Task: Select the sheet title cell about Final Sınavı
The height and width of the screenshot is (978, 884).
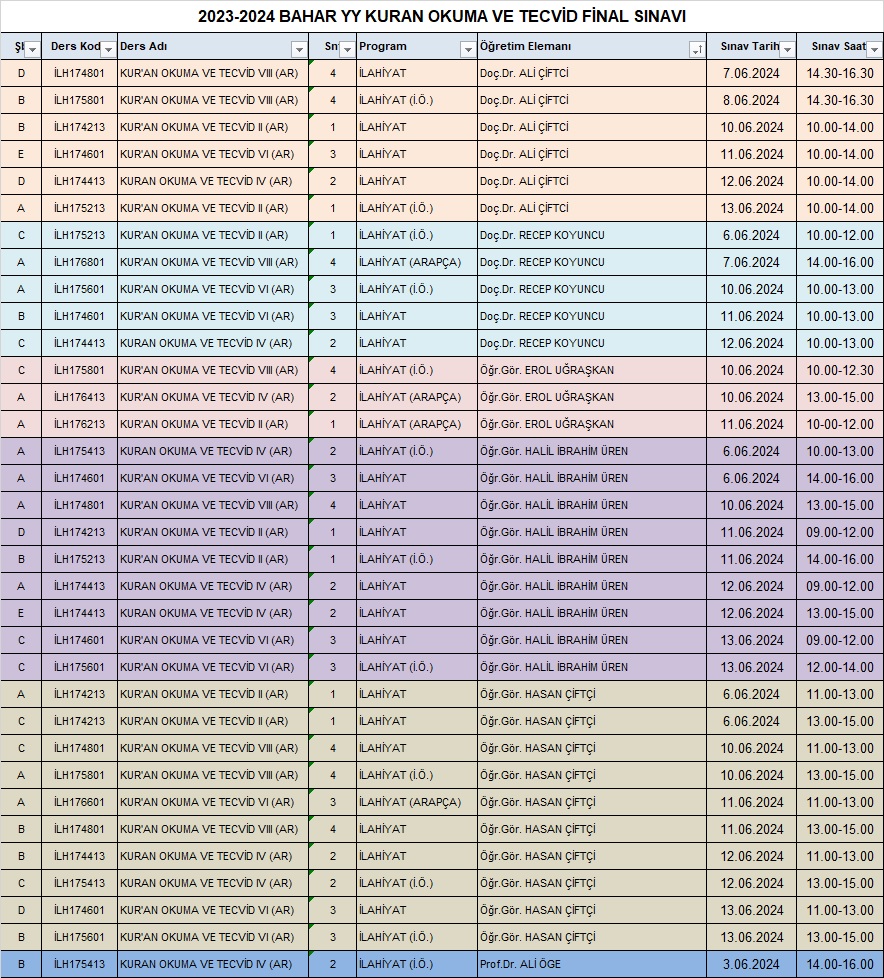Action: click(x=442, y=17)
